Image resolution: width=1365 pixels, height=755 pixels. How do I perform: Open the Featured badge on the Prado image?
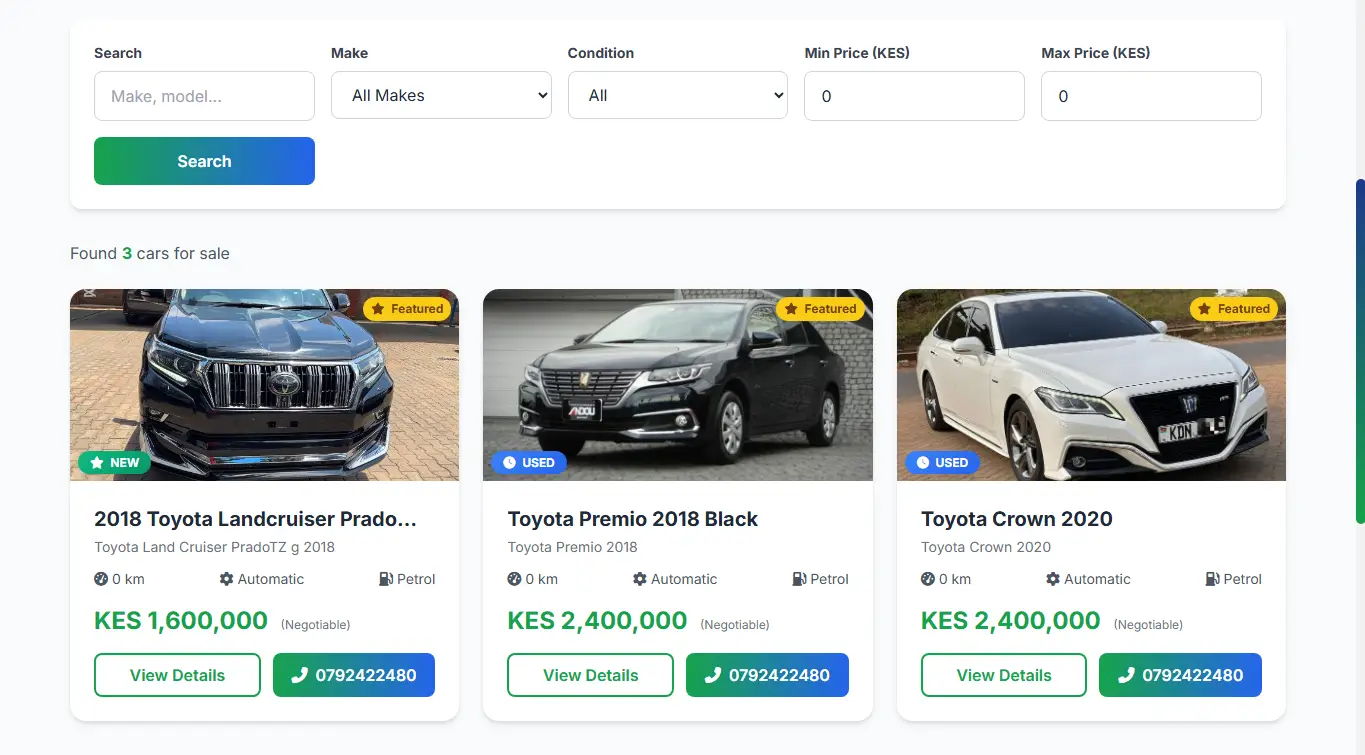[x=408, y=309]
